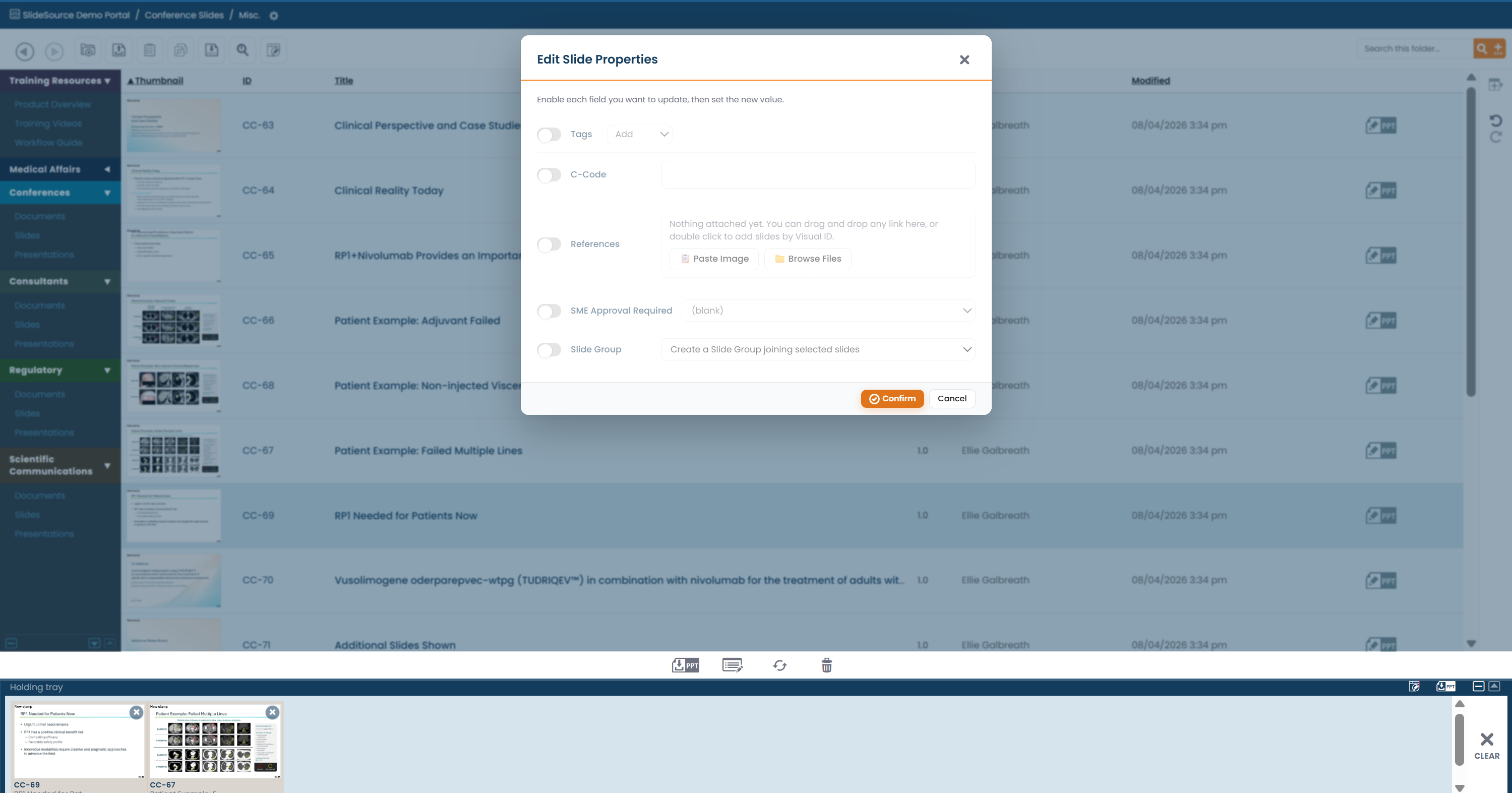
Task: Click the download file toolbar icon
Action: (x=211, y=50)
